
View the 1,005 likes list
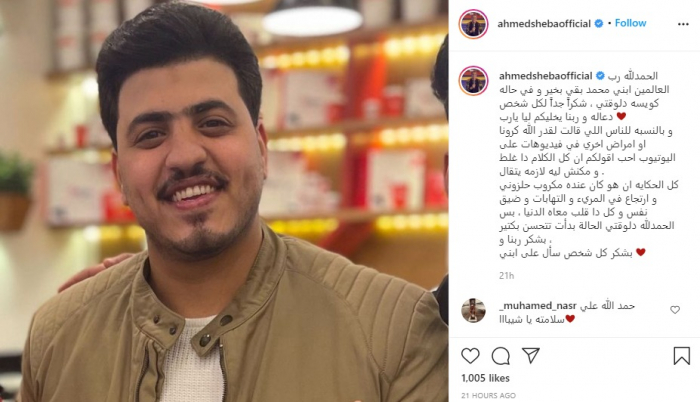[x=485, y=378]
